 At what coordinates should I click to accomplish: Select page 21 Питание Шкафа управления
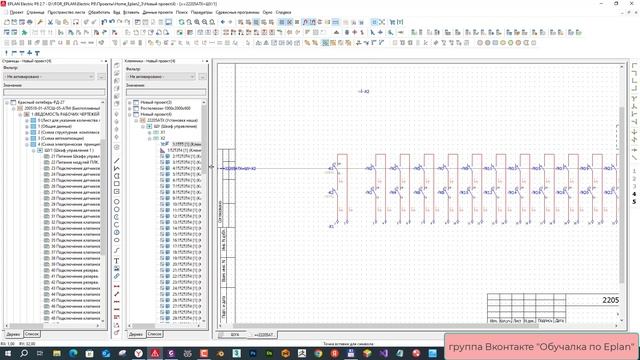pyautogui.click(x=76, y=156)
